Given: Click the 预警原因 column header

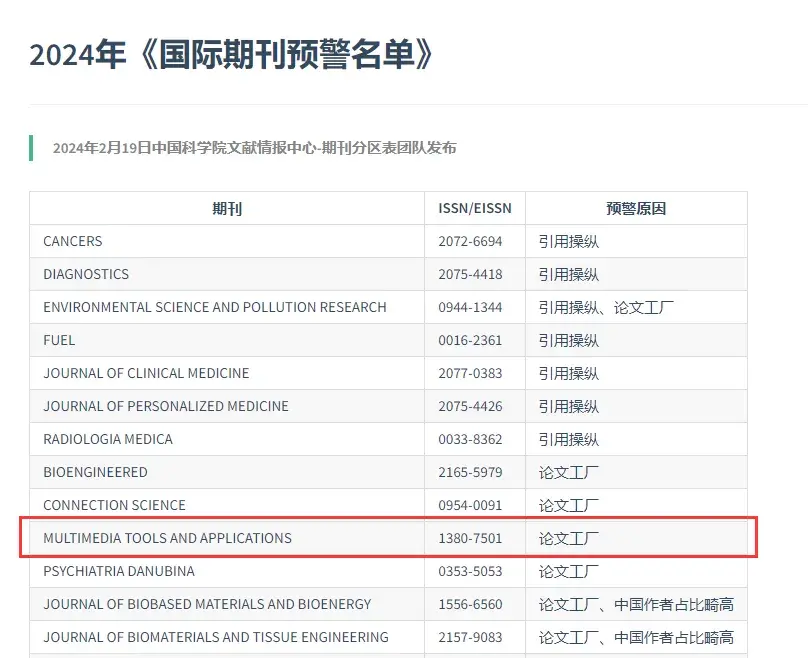Looking at the screenshot, I should click(637, 208).
